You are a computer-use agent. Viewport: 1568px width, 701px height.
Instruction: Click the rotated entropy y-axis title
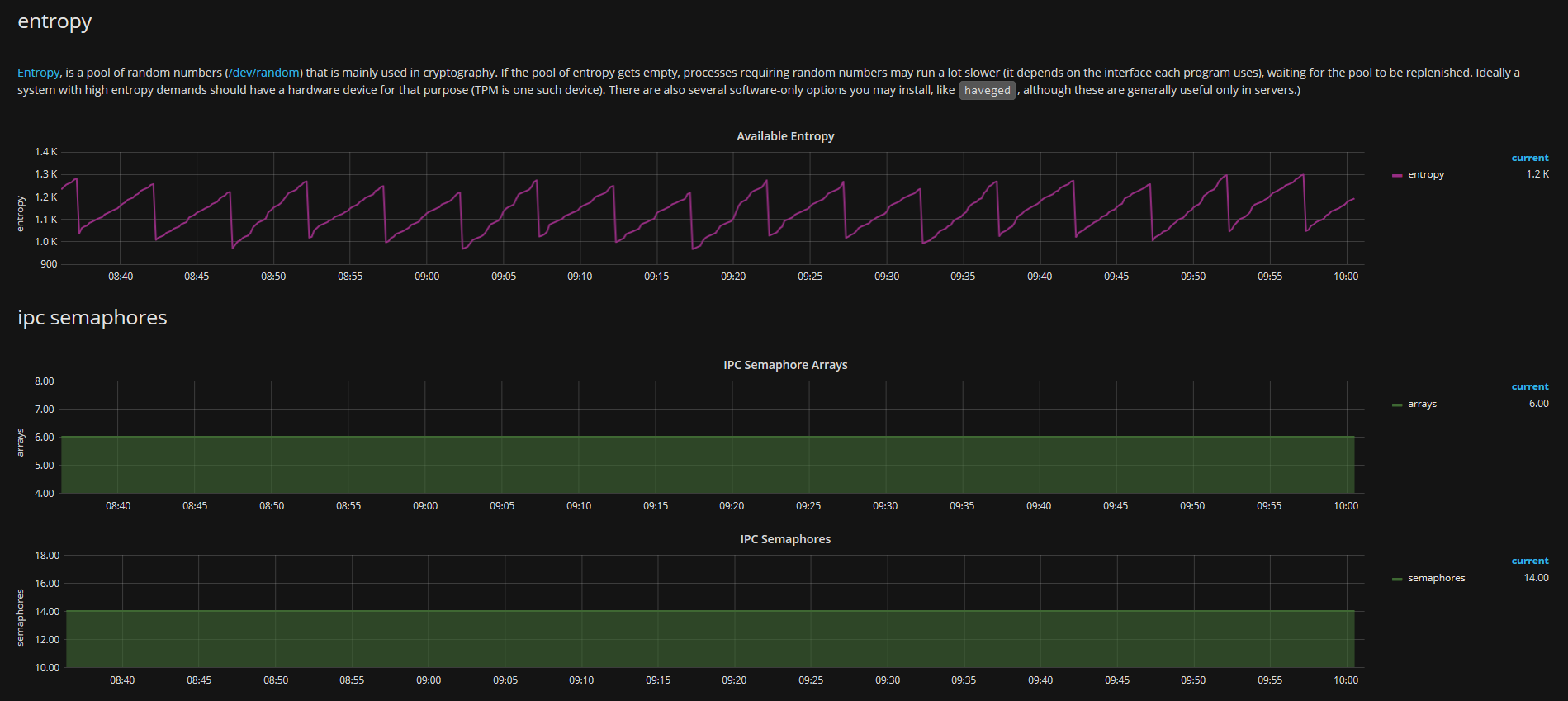tap(21, 213)
